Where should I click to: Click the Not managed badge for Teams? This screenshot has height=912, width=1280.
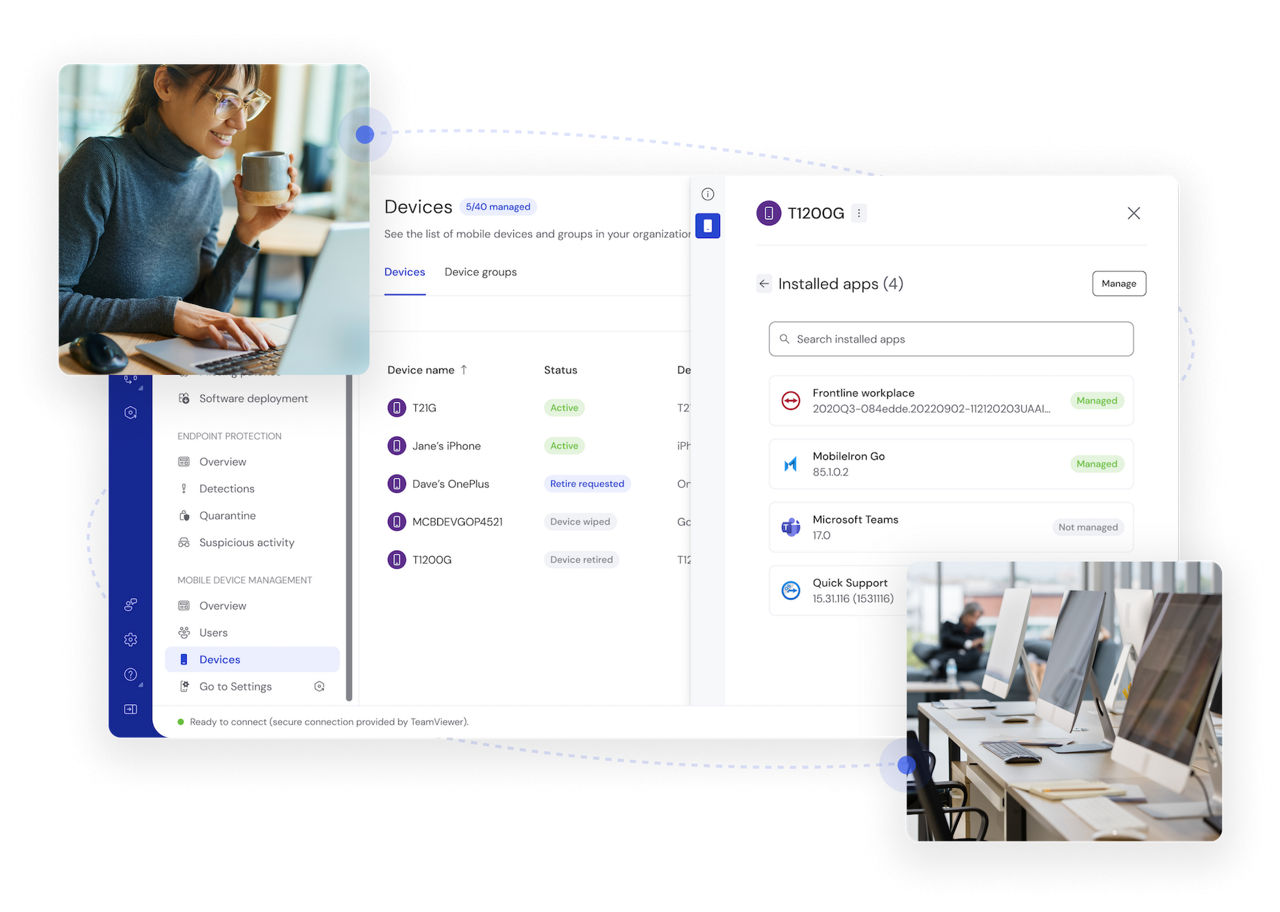[1088, 527]
